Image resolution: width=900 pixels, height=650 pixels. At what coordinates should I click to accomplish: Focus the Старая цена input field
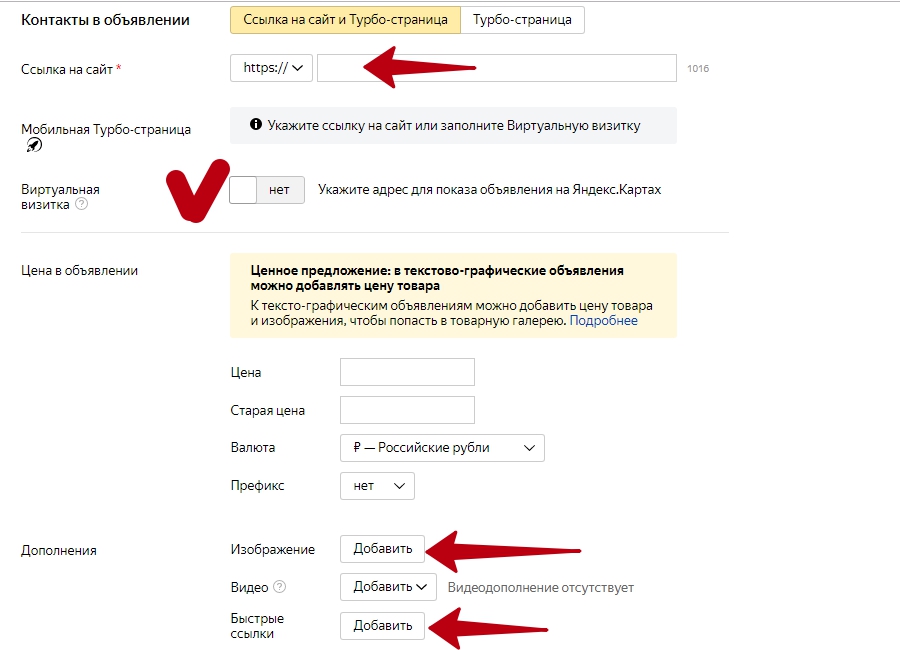[x=407, y=410]
